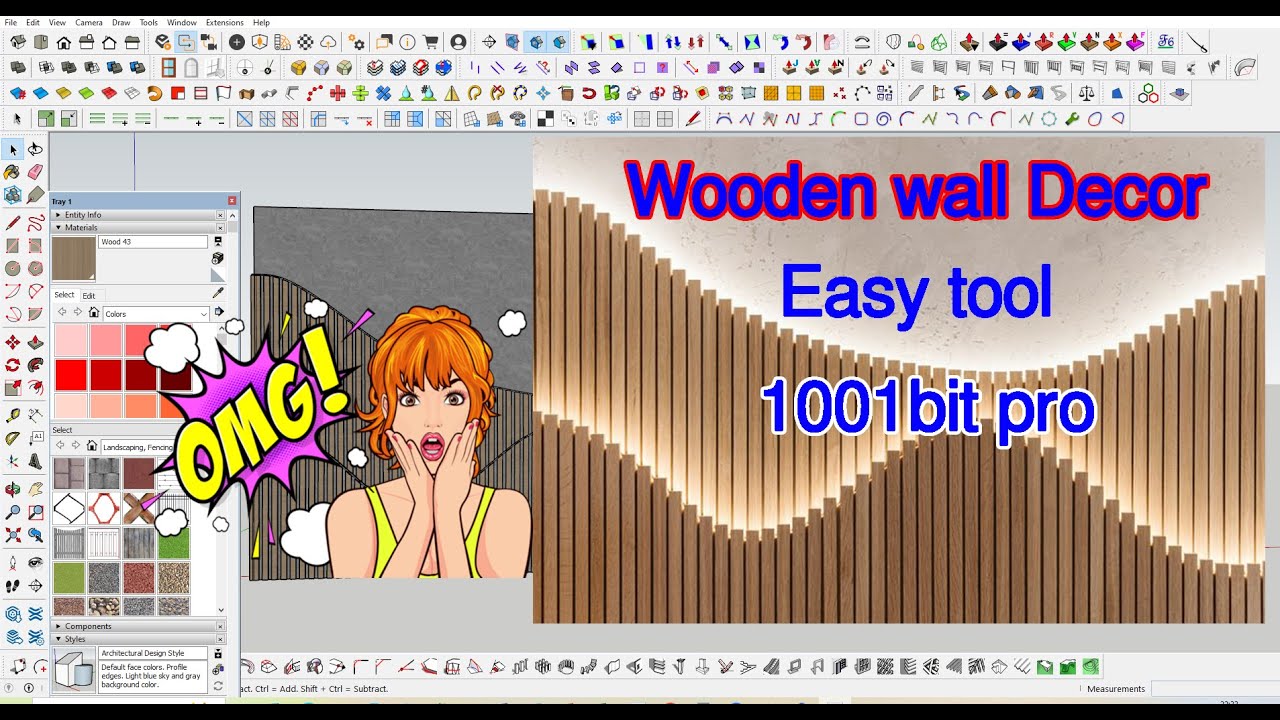Open the Camera menu
Viewport: 1280px width, 720px height.
tap(89, 22)
